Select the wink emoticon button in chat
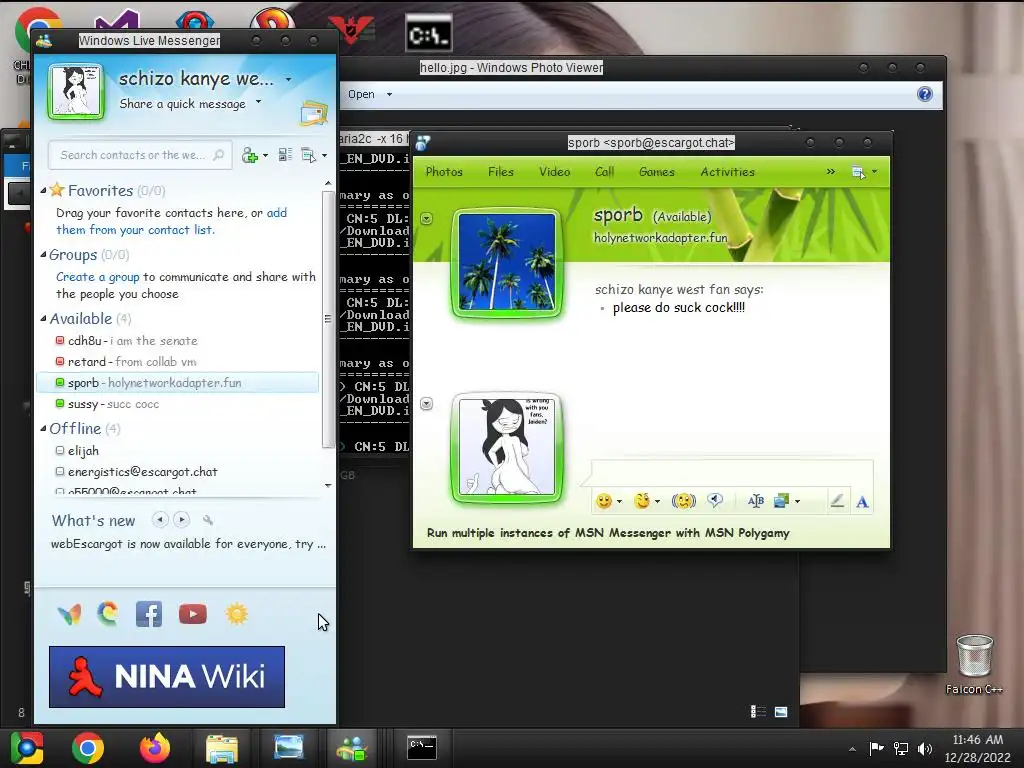The height and width of the screenshot is (768, 1024). 643,501
